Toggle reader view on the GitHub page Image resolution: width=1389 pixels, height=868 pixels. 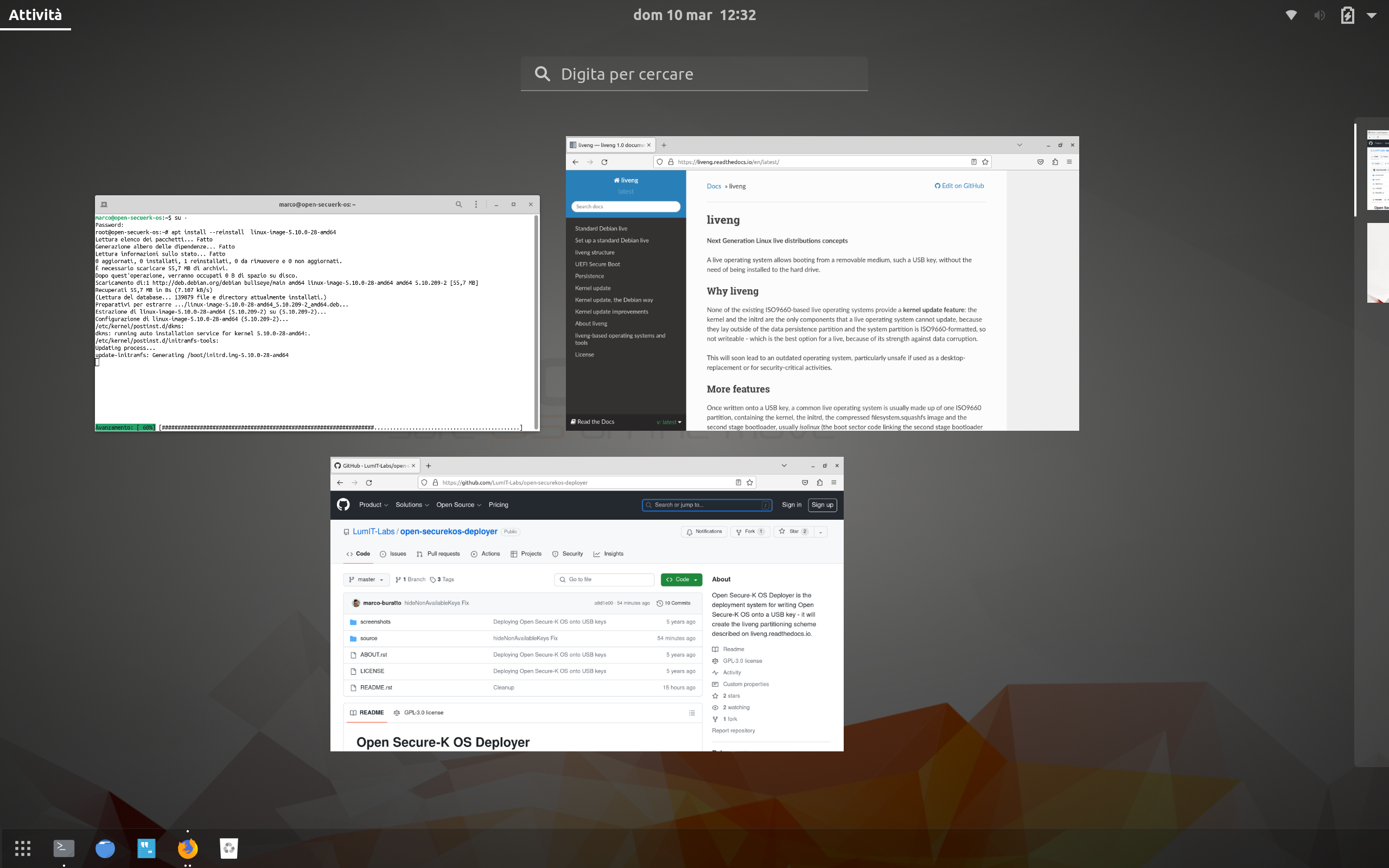tap(738, 483)
